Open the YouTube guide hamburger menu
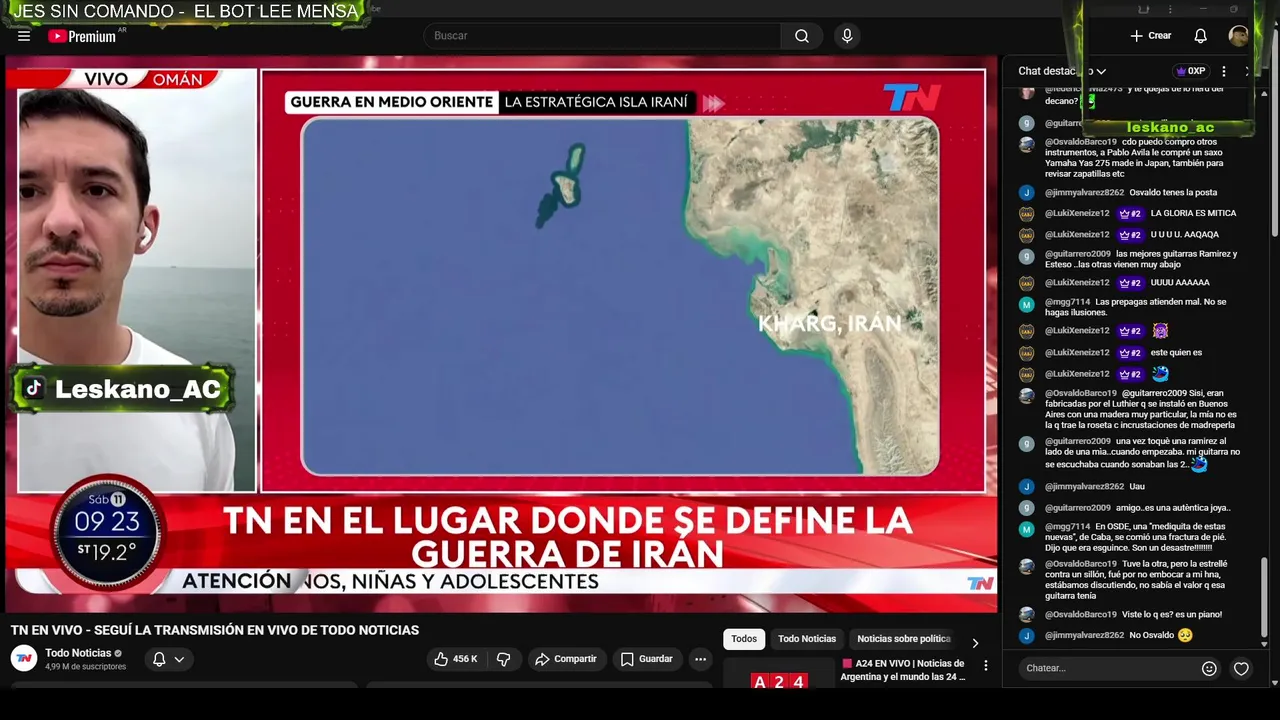Screen dimensions: 1280x720 click(x=24, y=36)
